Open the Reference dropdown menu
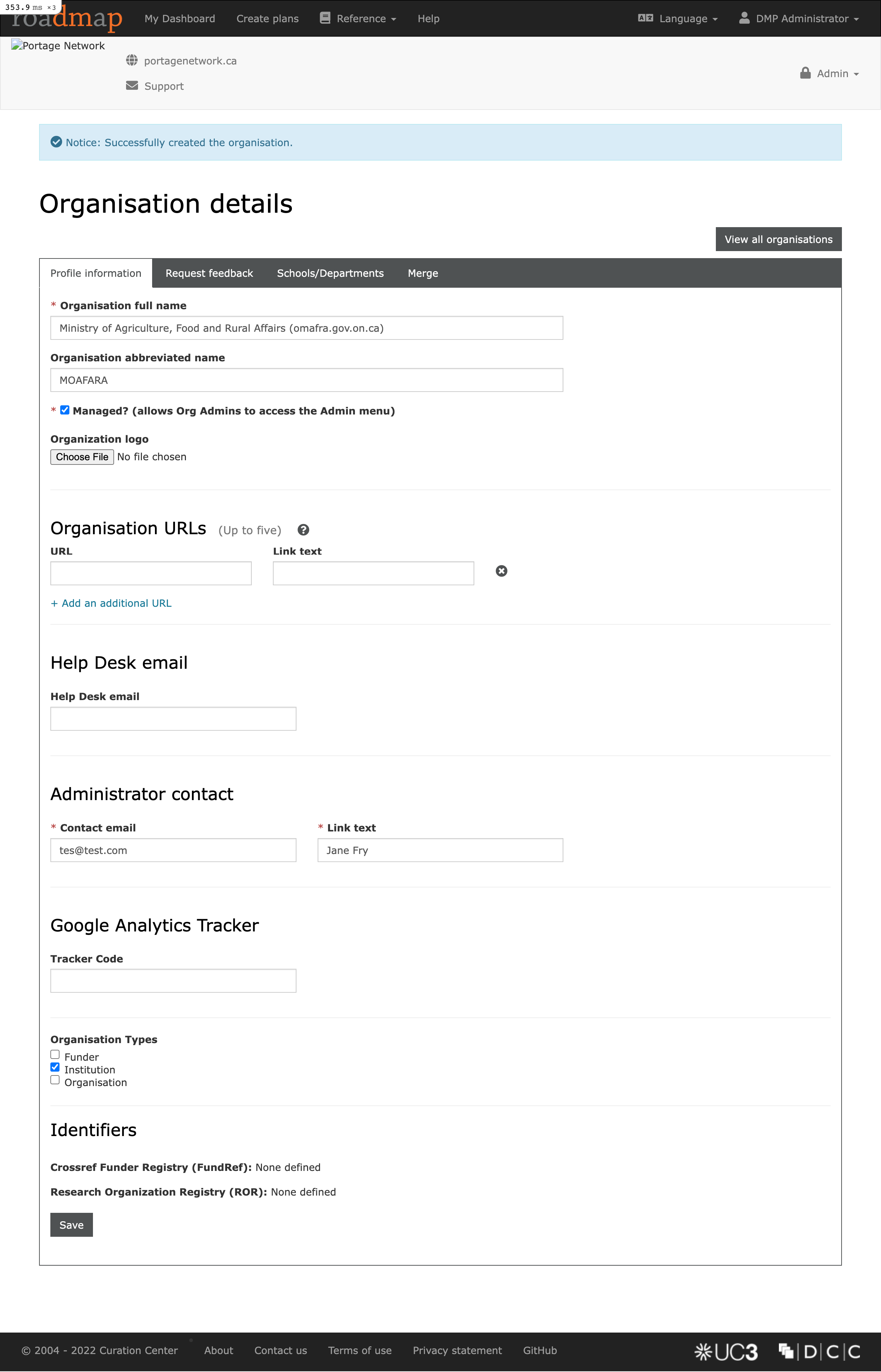 click(x=357, y=18)
